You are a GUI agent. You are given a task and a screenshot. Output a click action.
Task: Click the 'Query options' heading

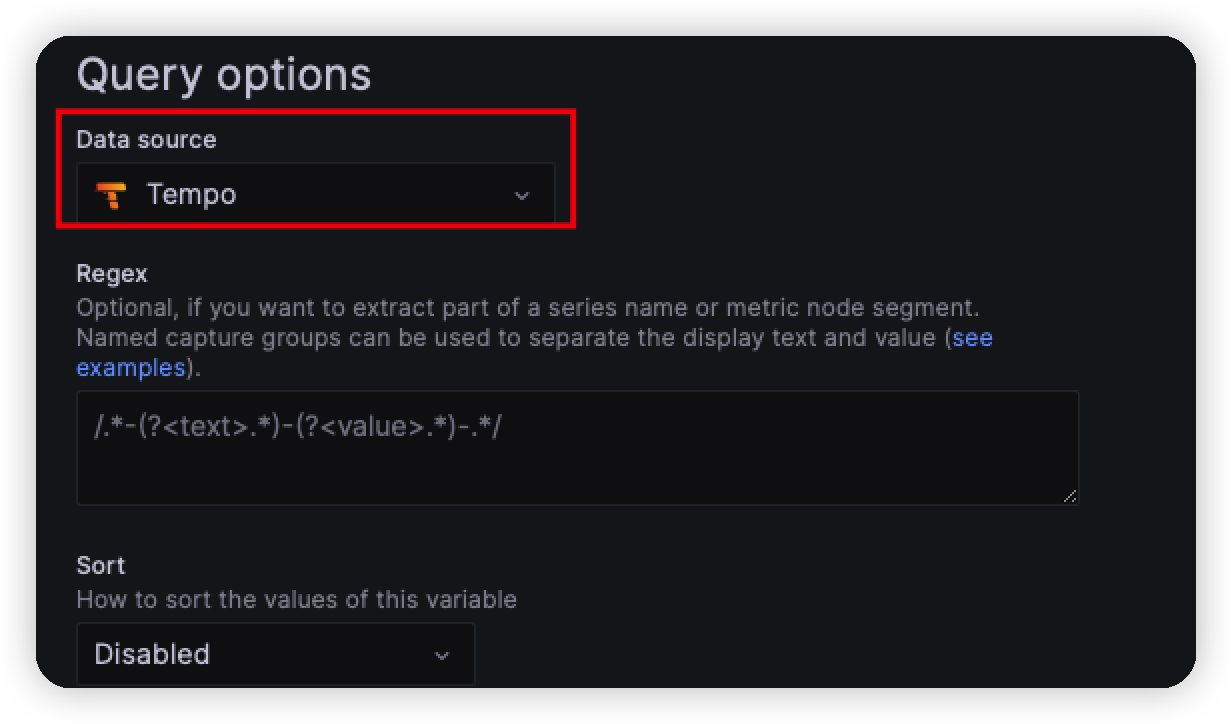point(225,73)
